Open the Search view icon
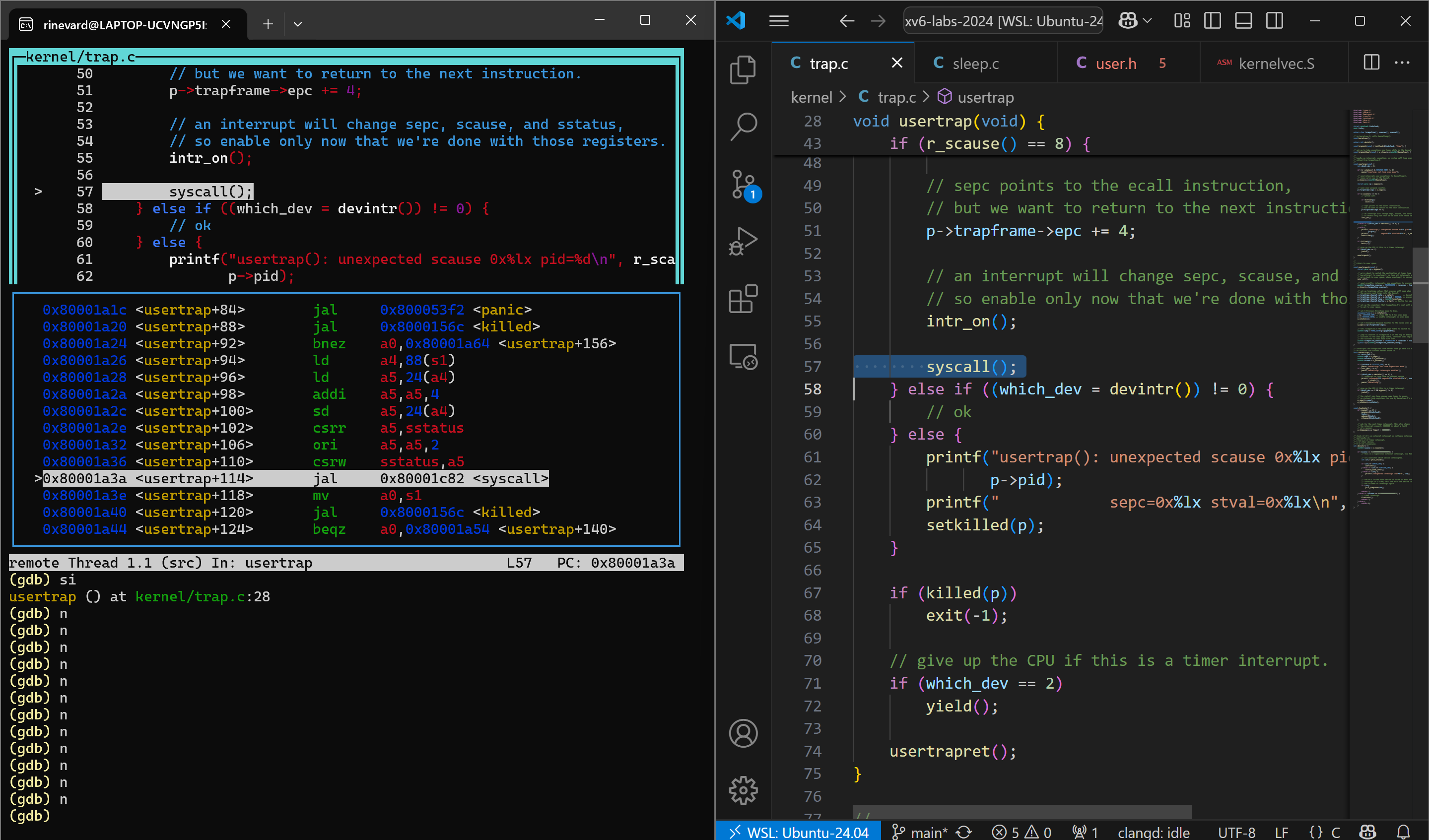1429x840 pixels. click(x=743, y=127)
